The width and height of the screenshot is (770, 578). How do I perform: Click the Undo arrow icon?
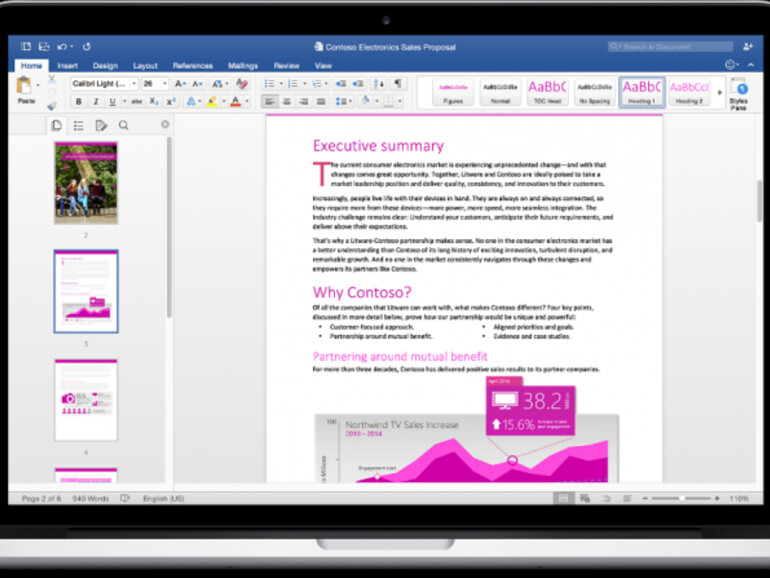(62, 47)
